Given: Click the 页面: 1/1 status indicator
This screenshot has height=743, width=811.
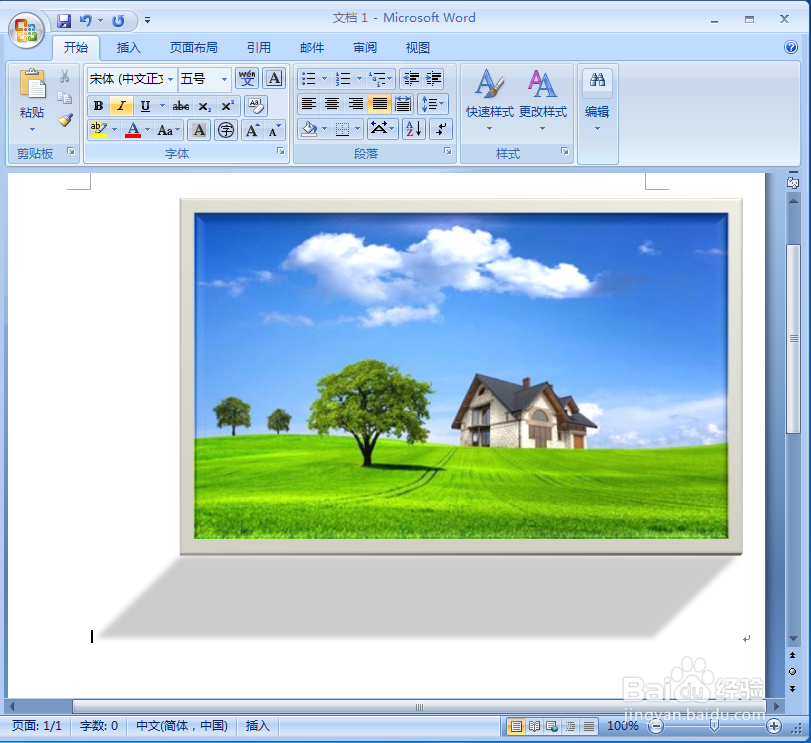Looking at the screenshot, I should (x=37, y=726).
